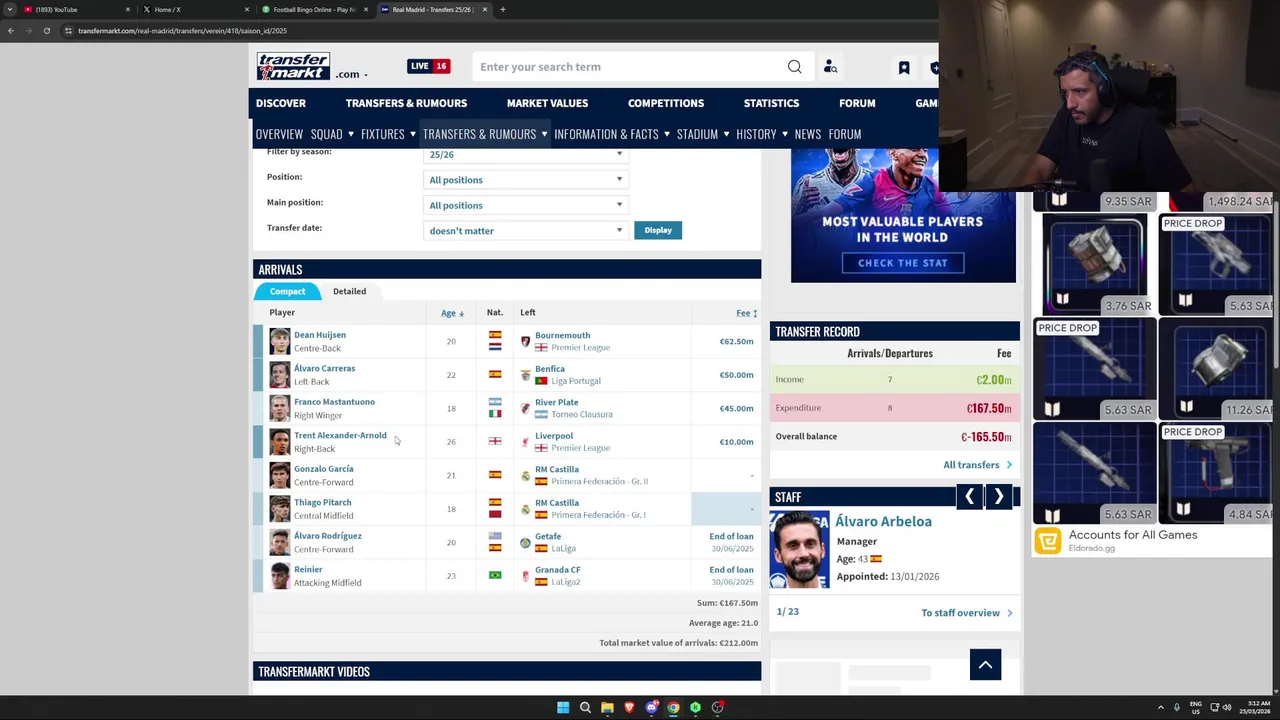
Task: Click the browser address bar URL
Action: pyautogui.click(x=182, y=31)
